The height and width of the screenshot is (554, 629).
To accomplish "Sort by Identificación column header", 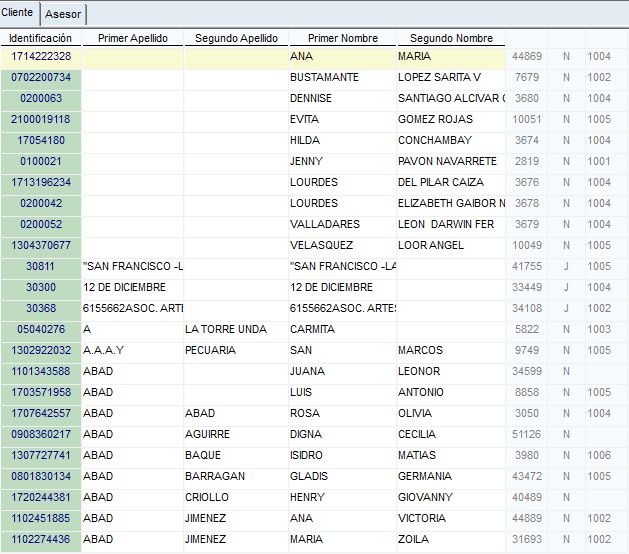I will (41, 38).
